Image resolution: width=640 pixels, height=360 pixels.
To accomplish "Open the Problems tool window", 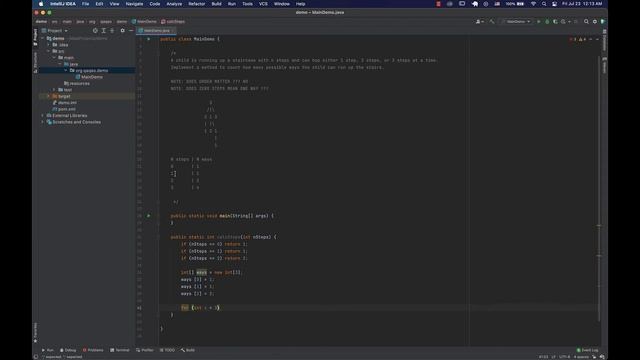I will [x=93, y=350].
